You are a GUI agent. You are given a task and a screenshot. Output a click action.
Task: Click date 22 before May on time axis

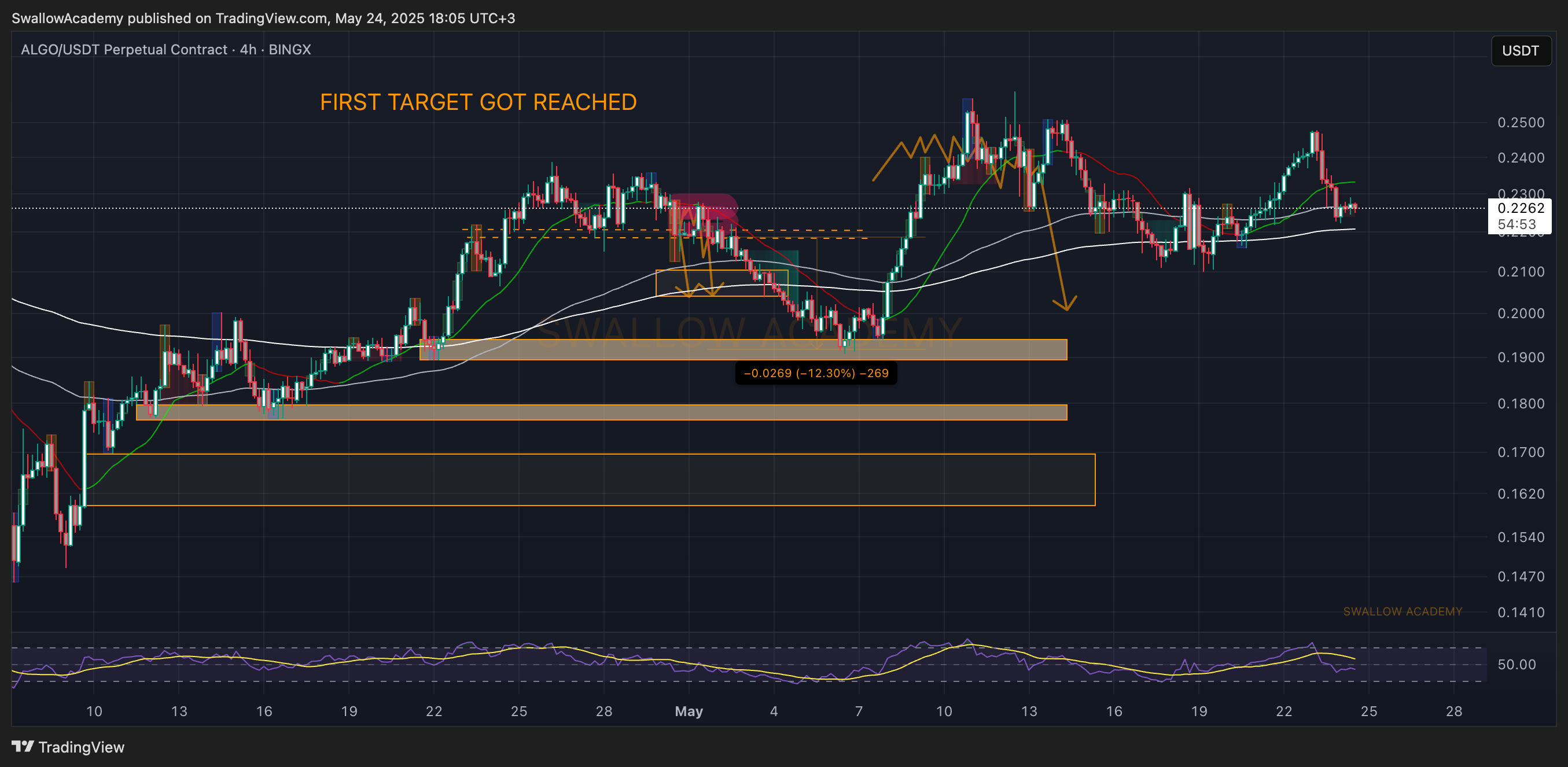click(433, 711)
